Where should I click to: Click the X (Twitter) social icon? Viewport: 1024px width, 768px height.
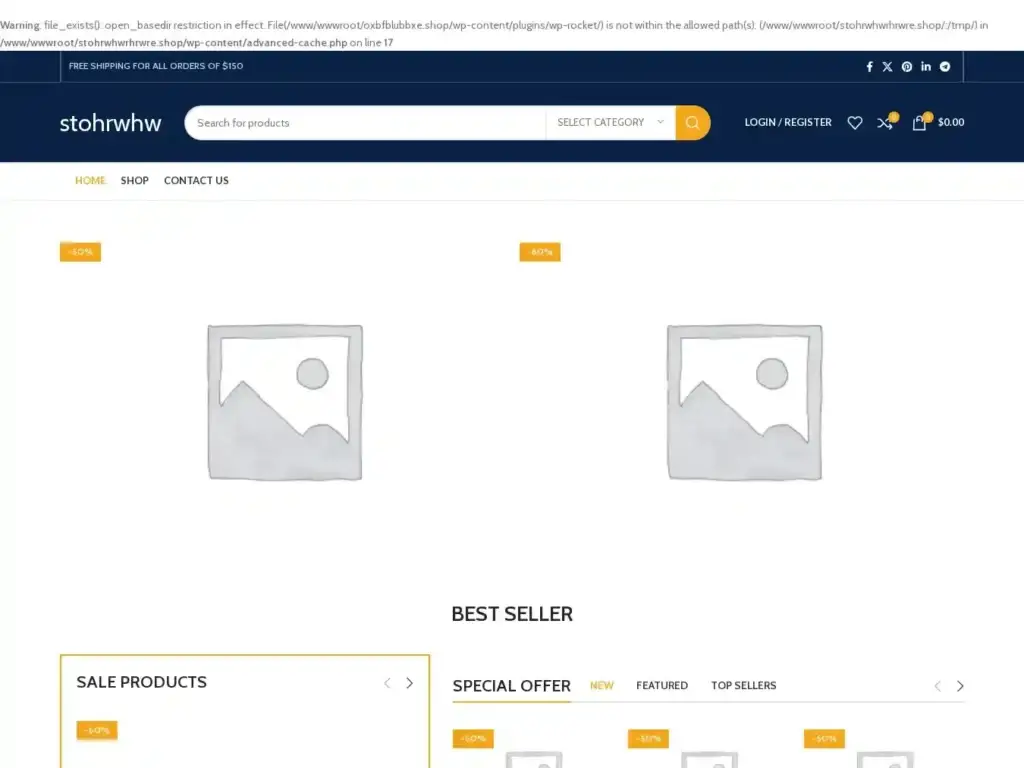point(887,67)
